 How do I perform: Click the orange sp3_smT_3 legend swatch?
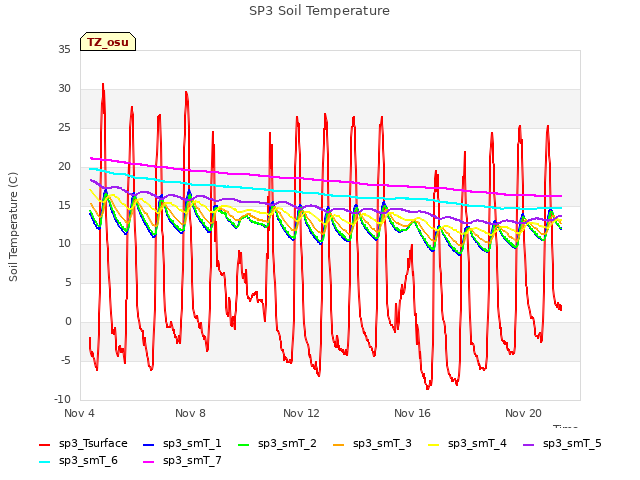(x=339, y=444)
